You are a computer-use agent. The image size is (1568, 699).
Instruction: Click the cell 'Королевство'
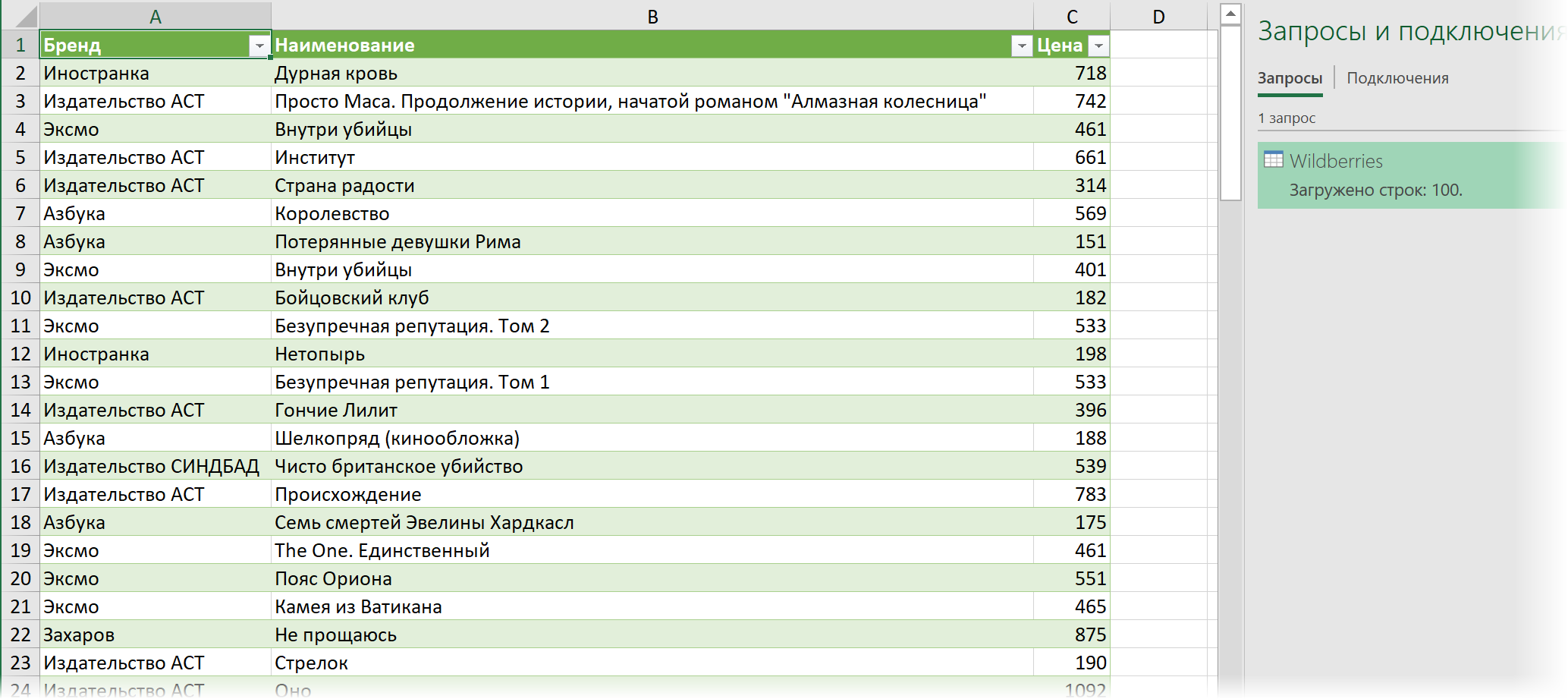coord(652,213)
